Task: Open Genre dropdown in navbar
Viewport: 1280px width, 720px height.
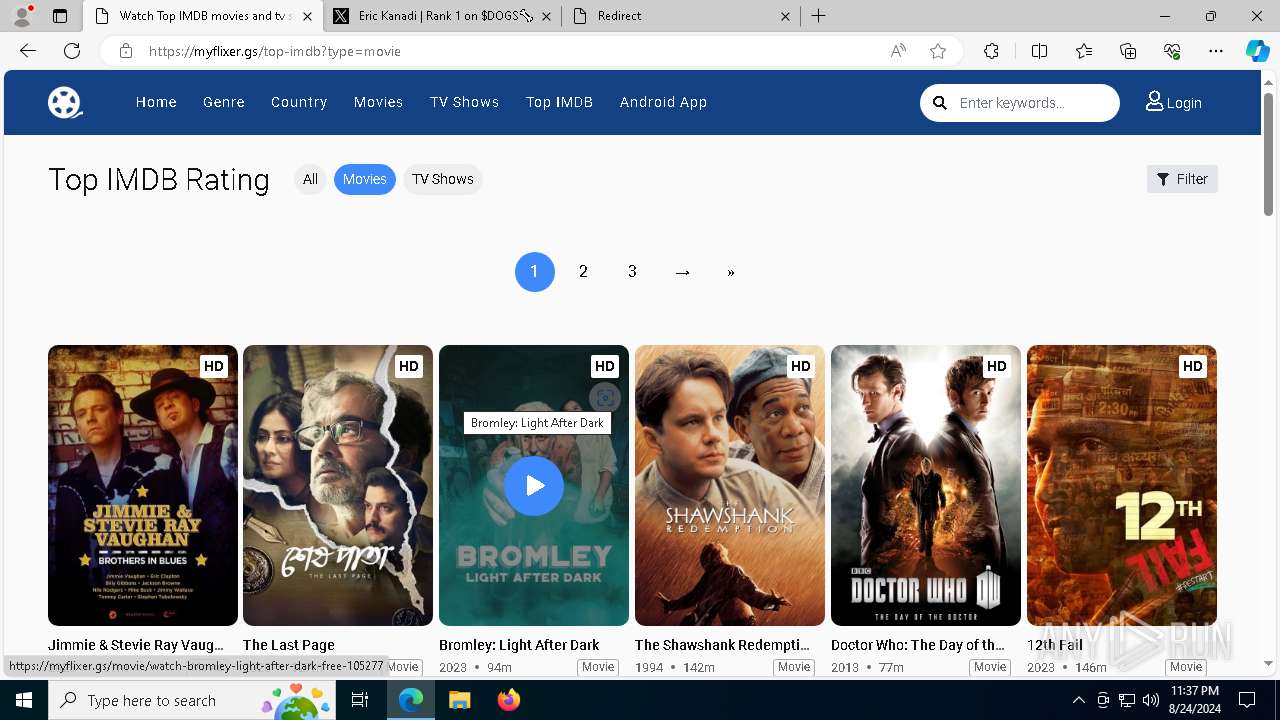Action: 224,102
